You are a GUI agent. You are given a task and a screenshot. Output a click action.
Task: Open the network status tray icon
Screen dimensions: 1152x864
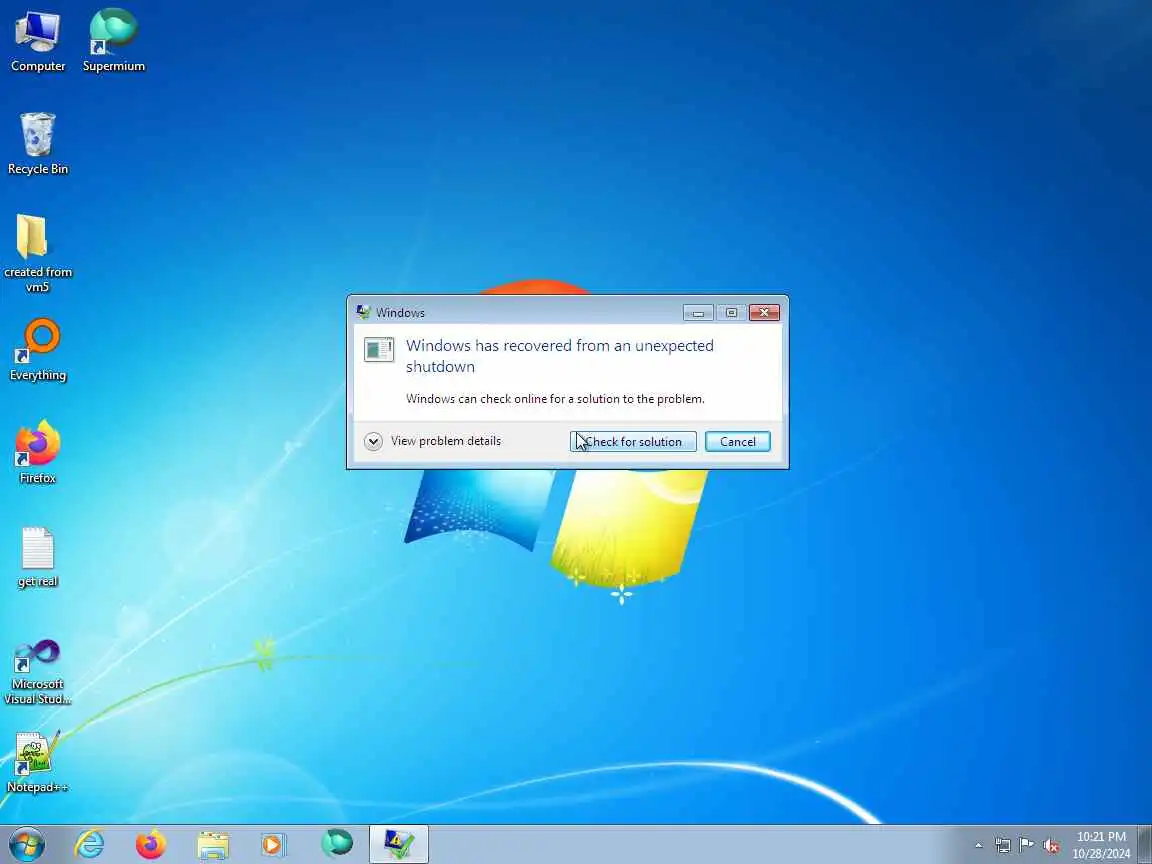[1003, 846]
